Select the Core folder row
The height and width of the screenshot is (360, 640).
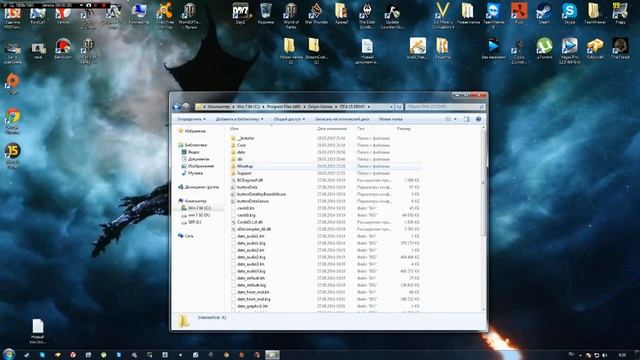click(324, 145)
